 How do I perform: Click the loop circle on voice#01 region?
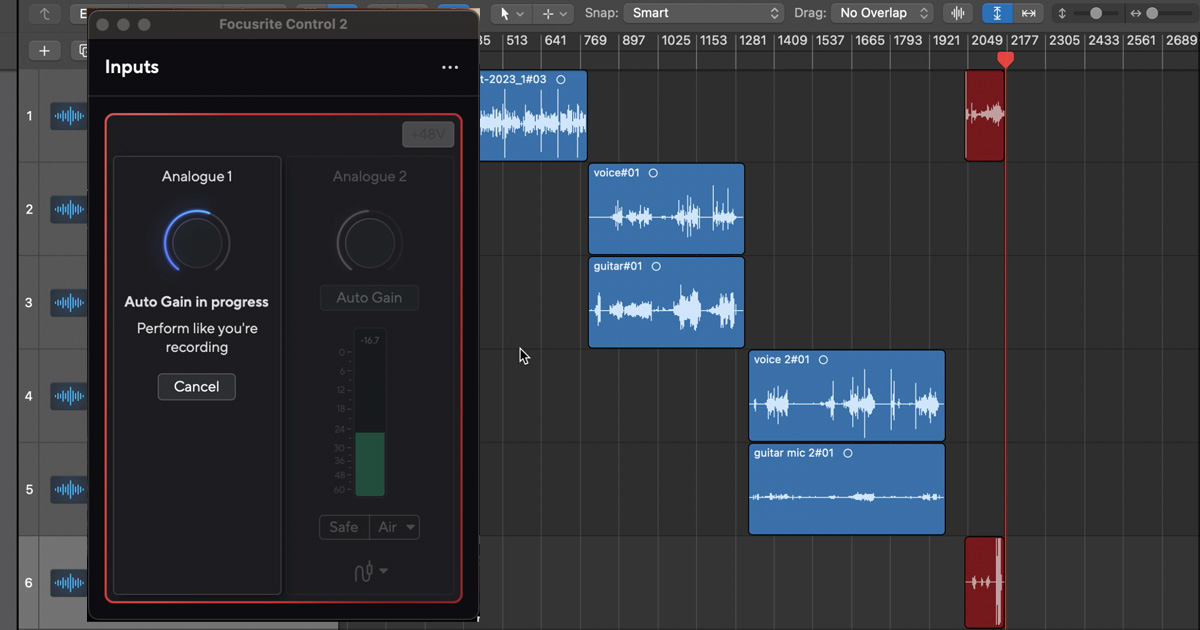point(653,173)
